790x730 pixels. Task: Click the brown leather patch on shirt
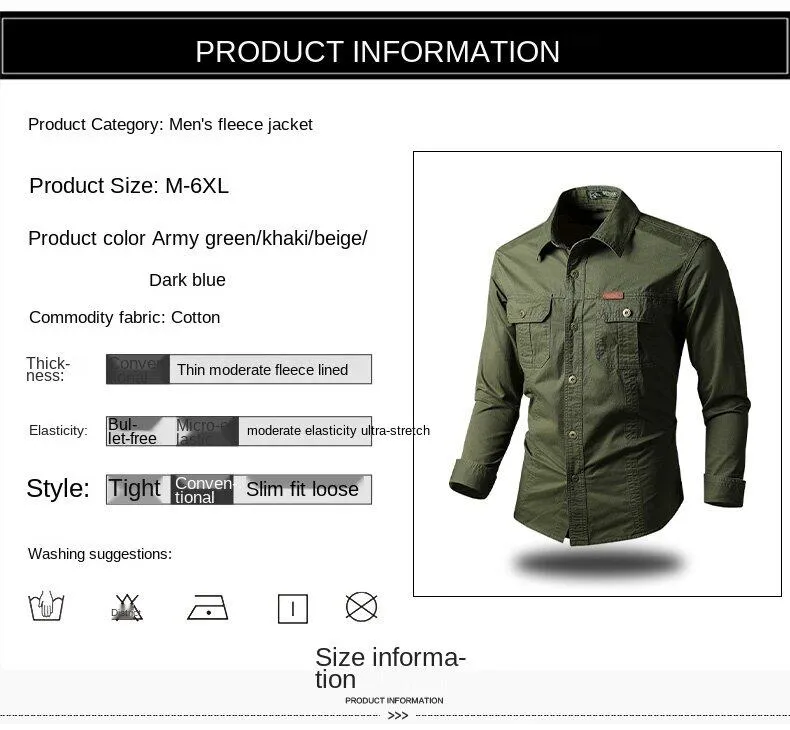pyautogui.click(x=611, y=296)
